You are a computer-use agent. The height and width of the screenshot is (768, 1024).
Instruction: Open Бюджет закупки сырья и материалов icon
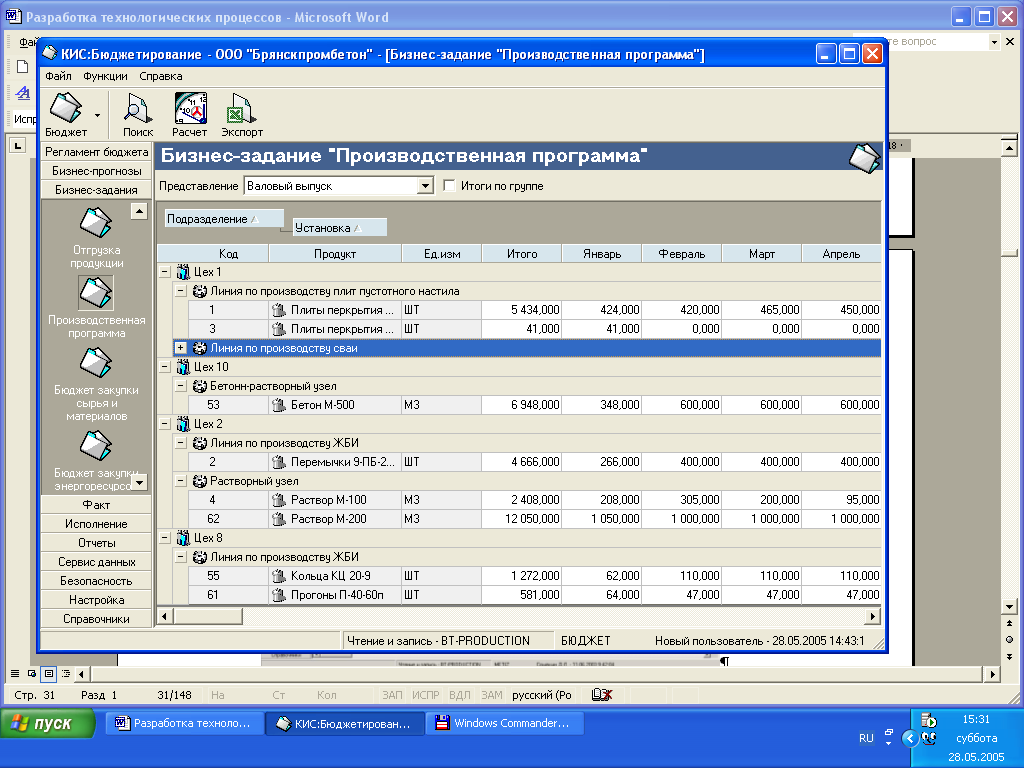click(x=96, y=362)
